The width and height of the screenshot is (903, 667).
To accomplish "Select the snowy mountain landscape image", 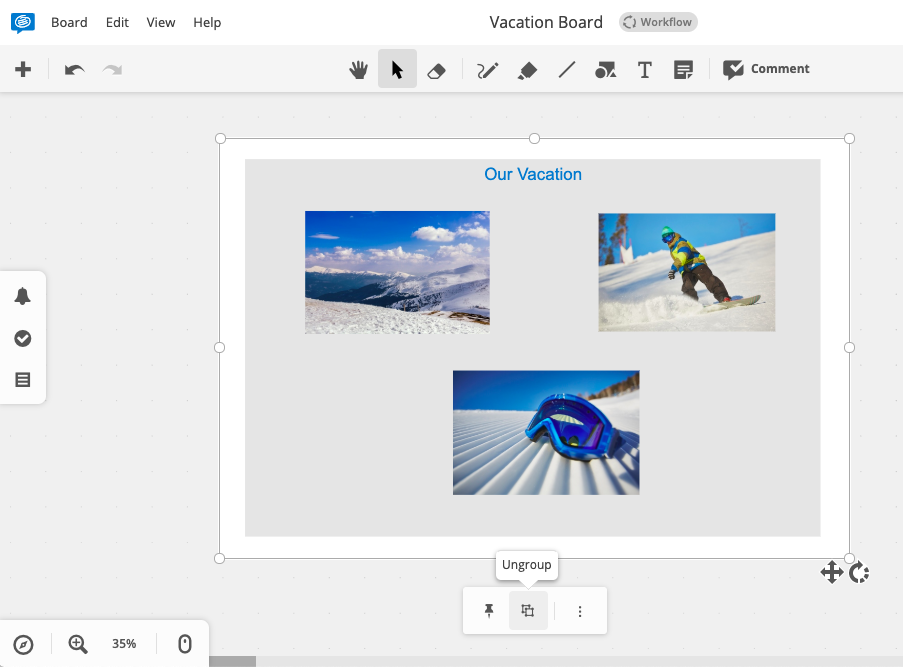I will pos(397,272).
